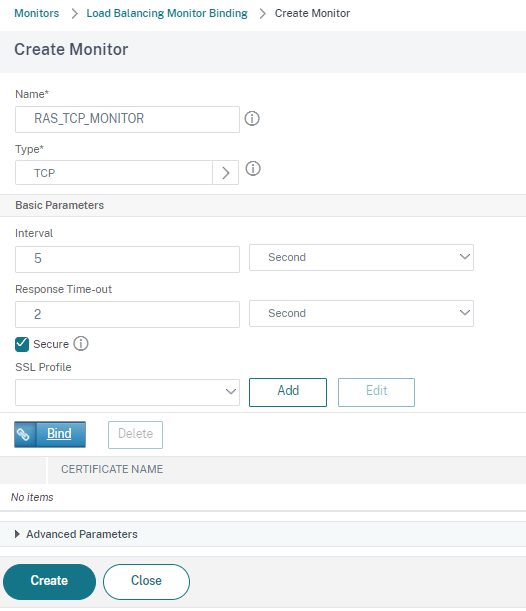This screenshot has width=526, height=611.
Task: Open the Interval unit Second dropdown
Action: coord(361,258)
